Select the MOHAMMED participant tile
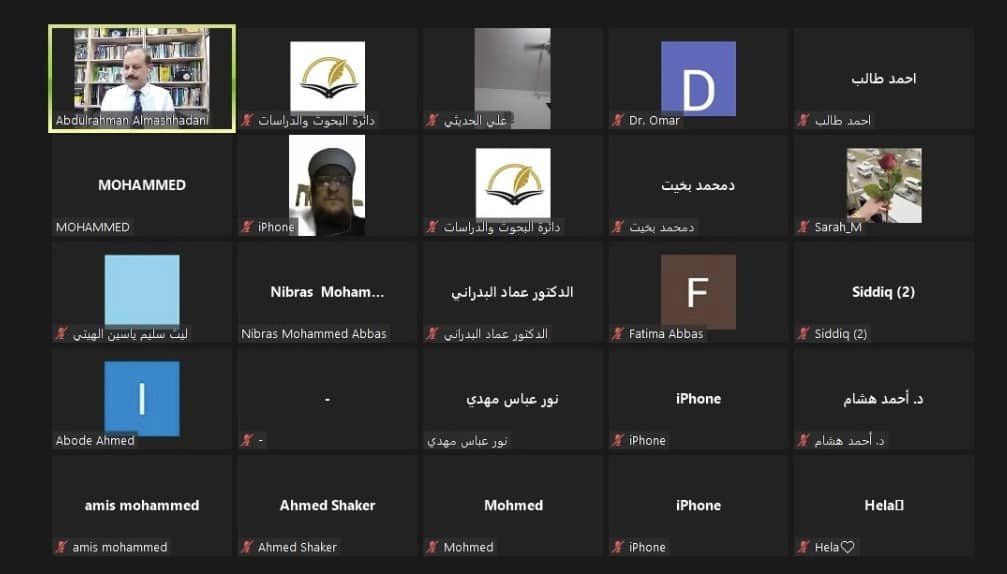Screen dimensions: 1007x574 pos(142,186)
